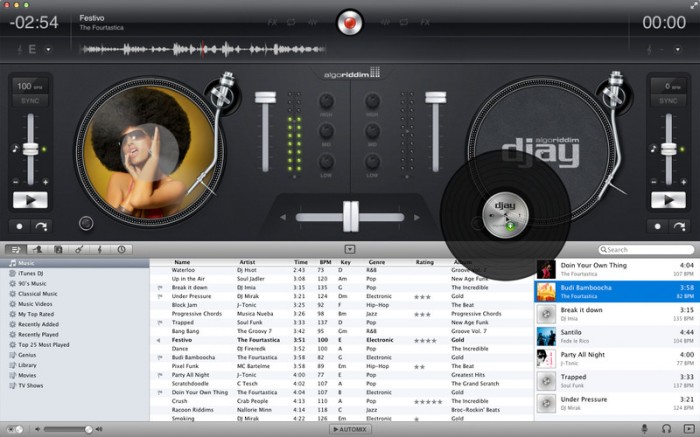This screenshot has height=437, width=700.
Task: Play the right deck
Action: 668,200
